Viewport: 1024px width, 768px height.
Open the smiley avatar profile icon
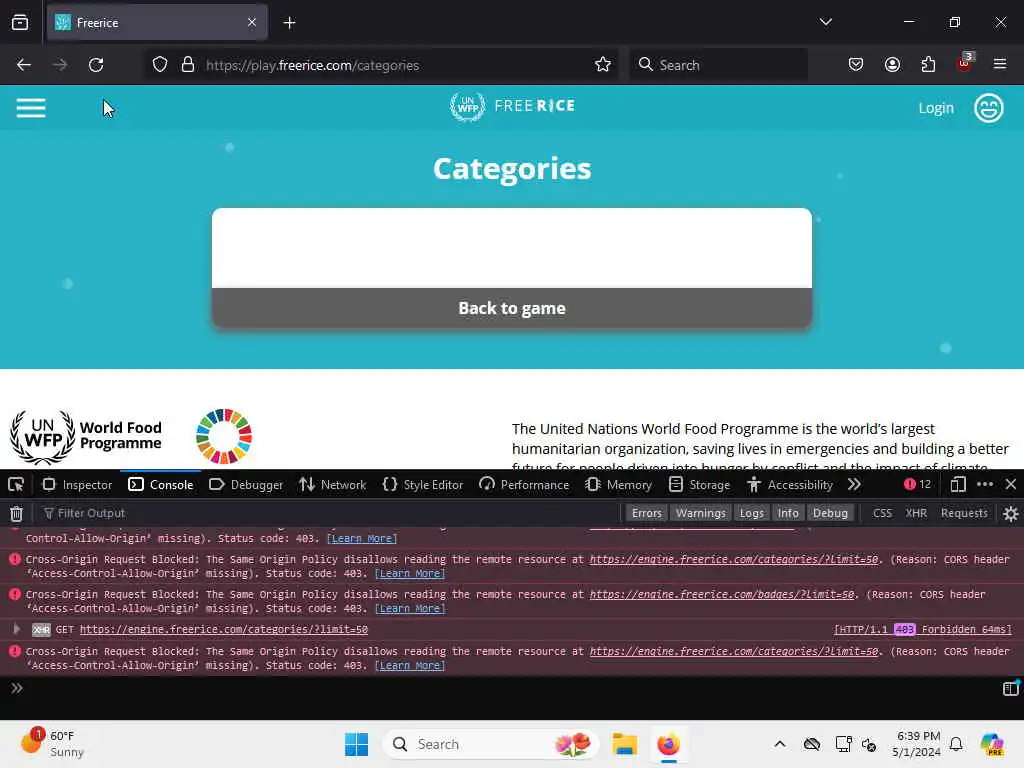pyautogui.click(x=988, y=108)
